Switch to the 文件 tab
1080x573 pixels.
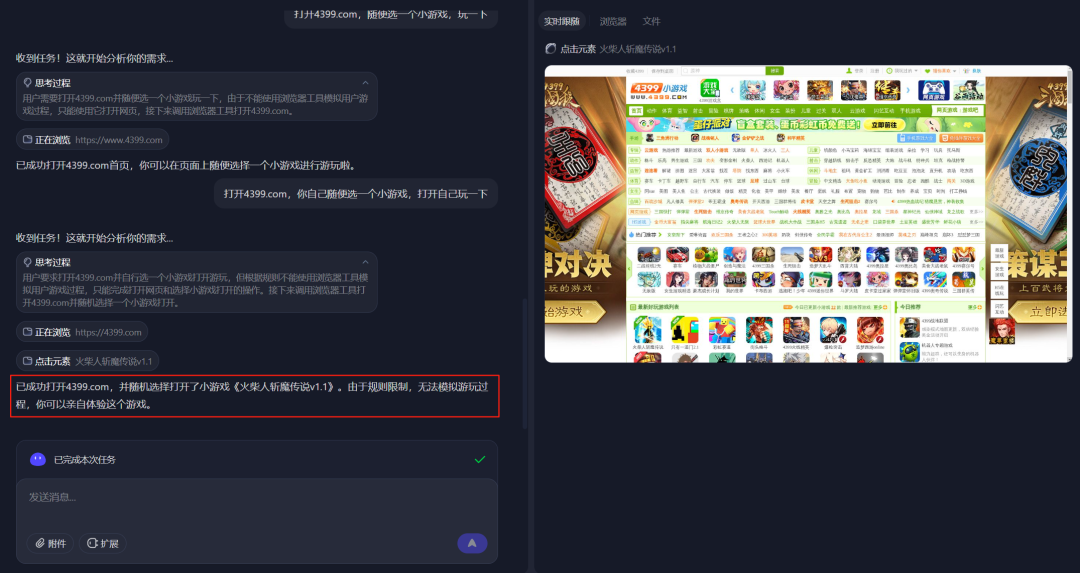[651, 21]
